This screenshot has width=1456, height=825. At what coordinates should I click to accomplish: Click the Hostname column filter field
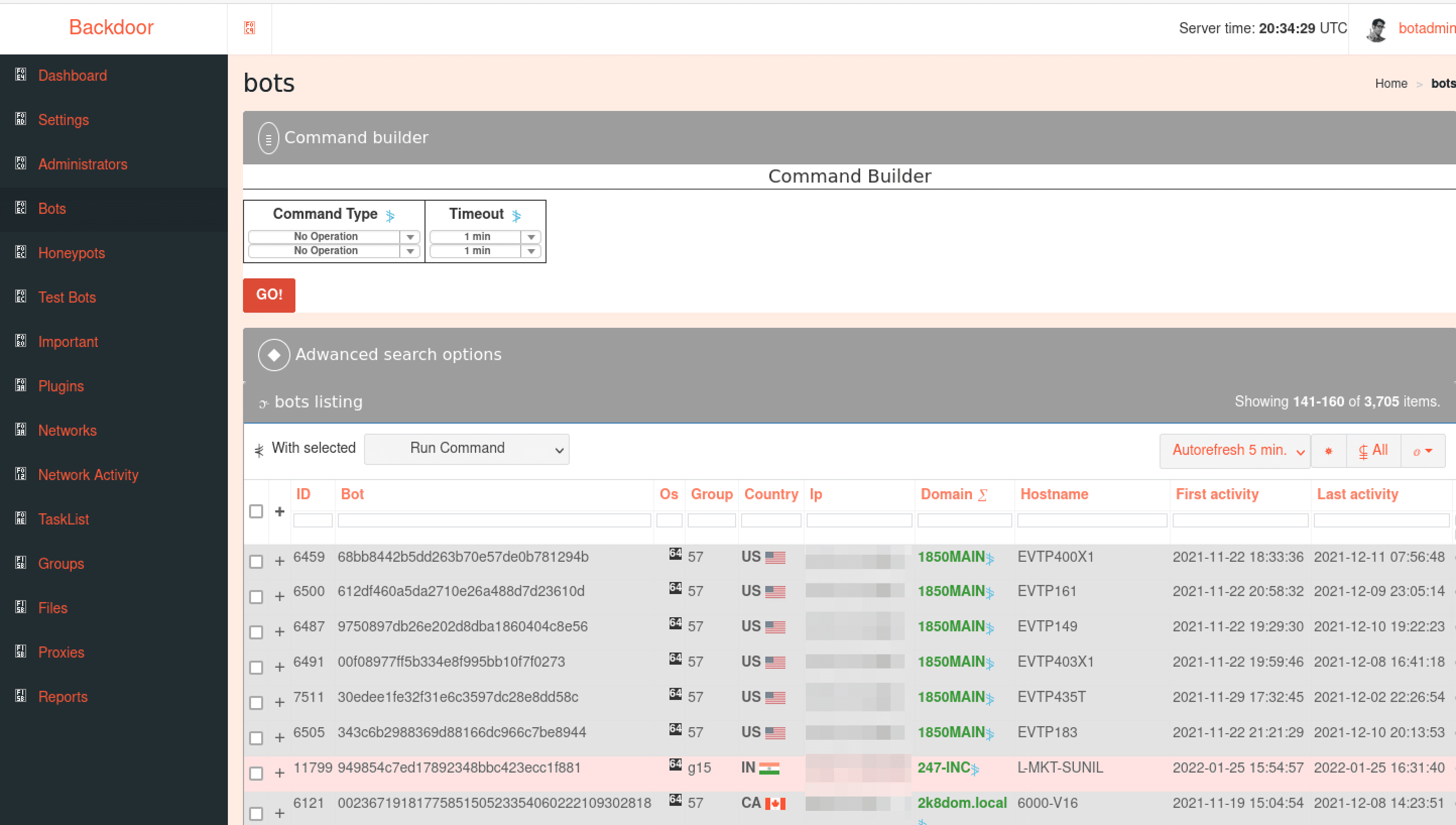pyautogui.click(x=1092, y=520)
